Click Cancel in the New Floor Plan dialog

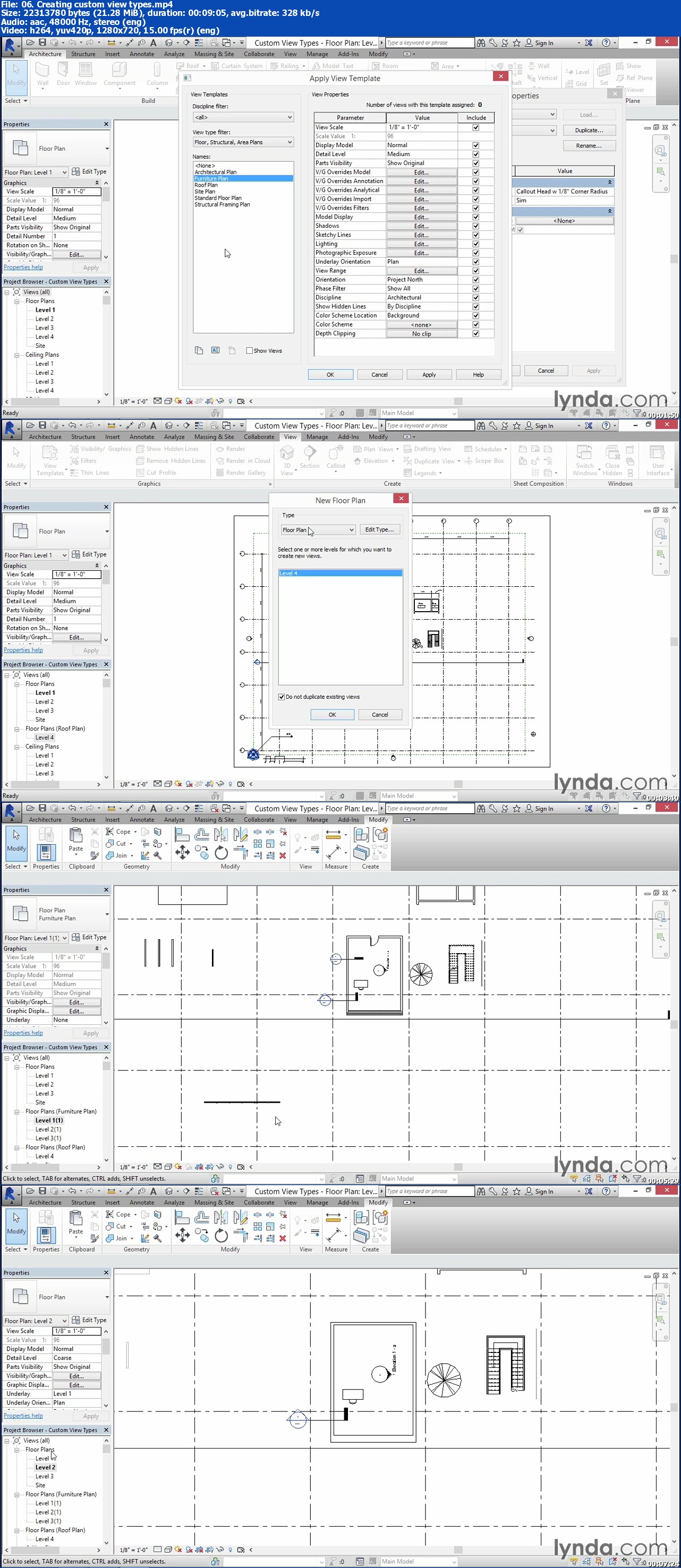[x=379, y=715]
